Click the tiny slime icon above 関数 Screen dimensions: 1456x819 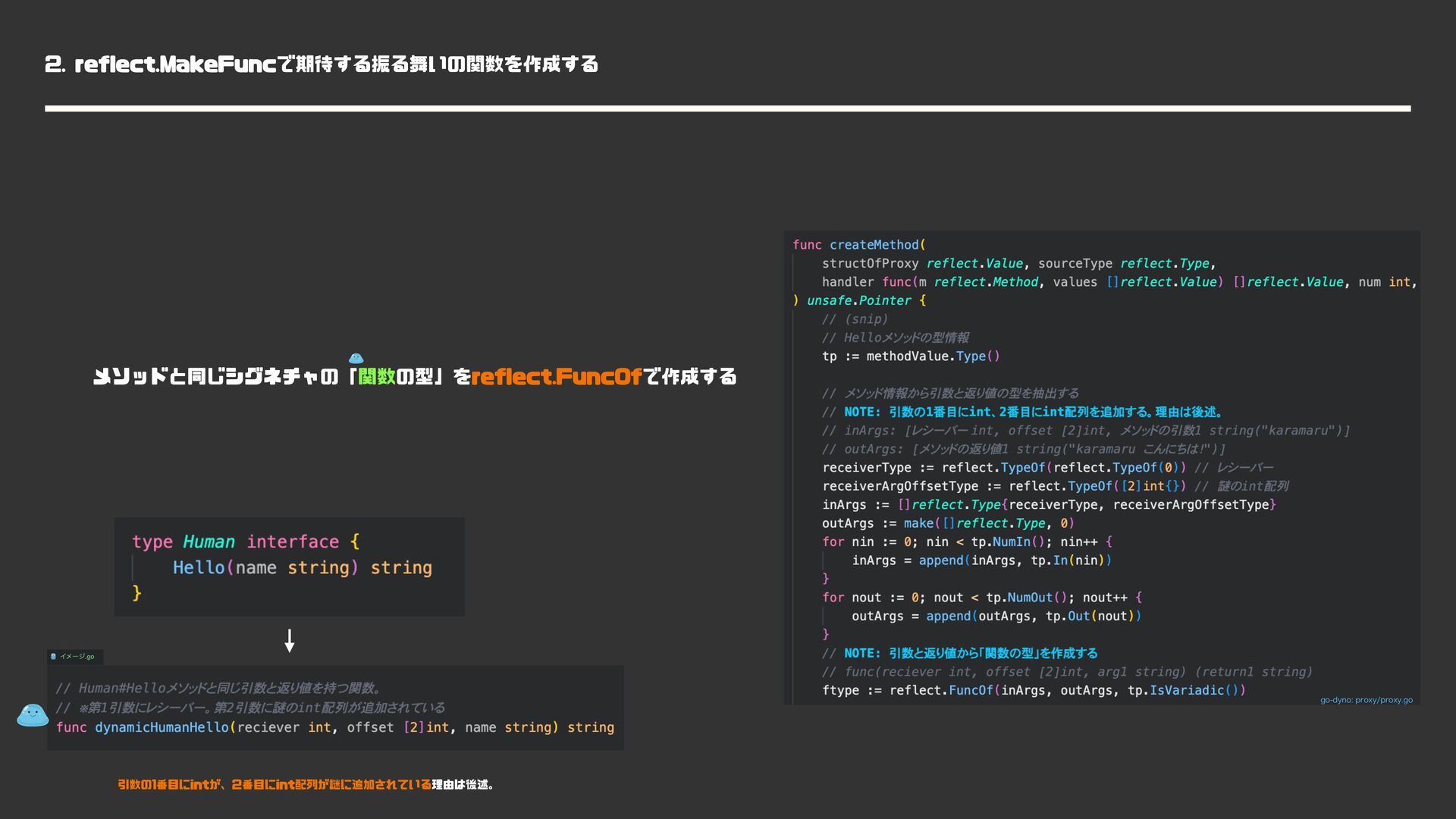pyautogui.click(x=356, y=358)
